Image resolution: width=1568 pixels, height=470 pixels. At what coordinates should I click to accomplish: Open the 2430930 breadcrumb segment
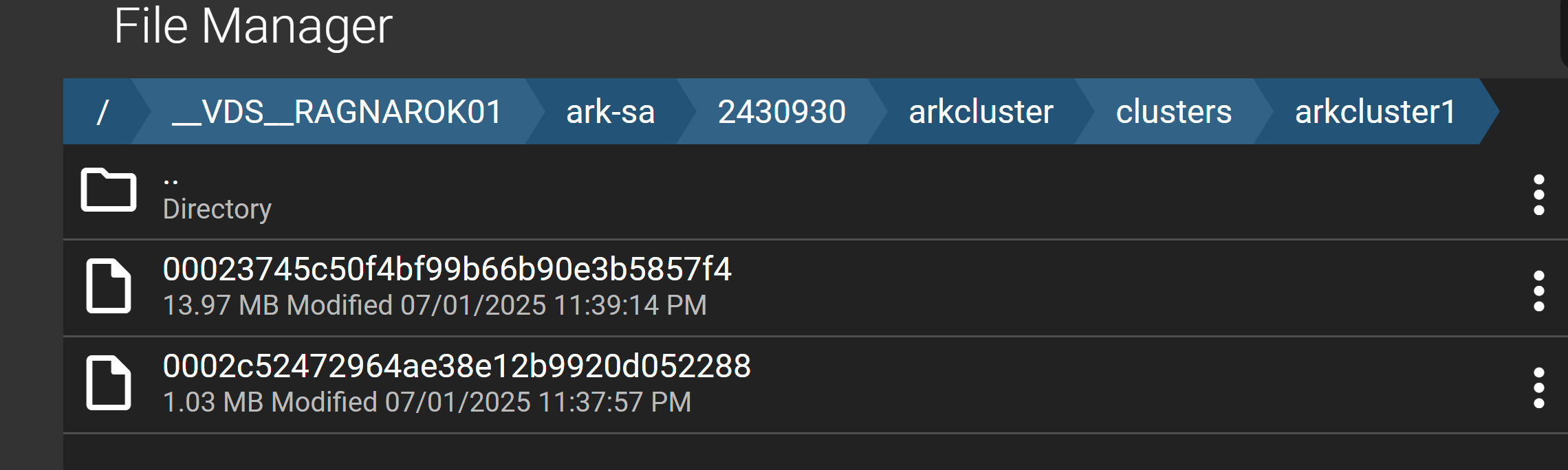tap(782, 112)
